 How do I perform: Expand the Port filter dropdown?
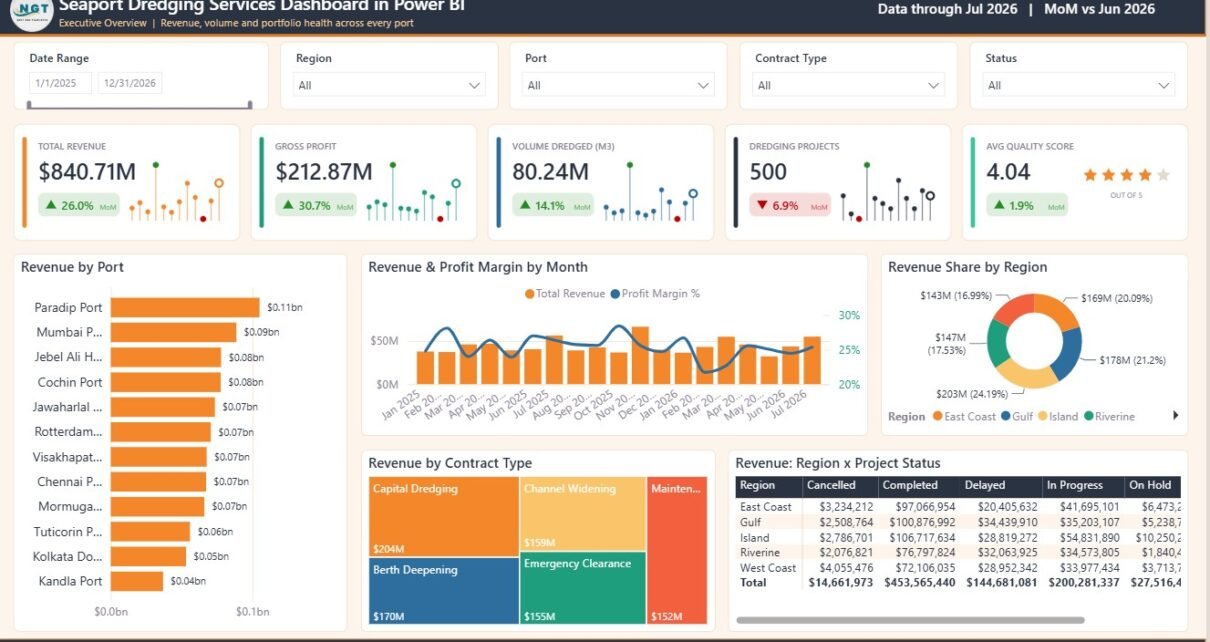619,85
